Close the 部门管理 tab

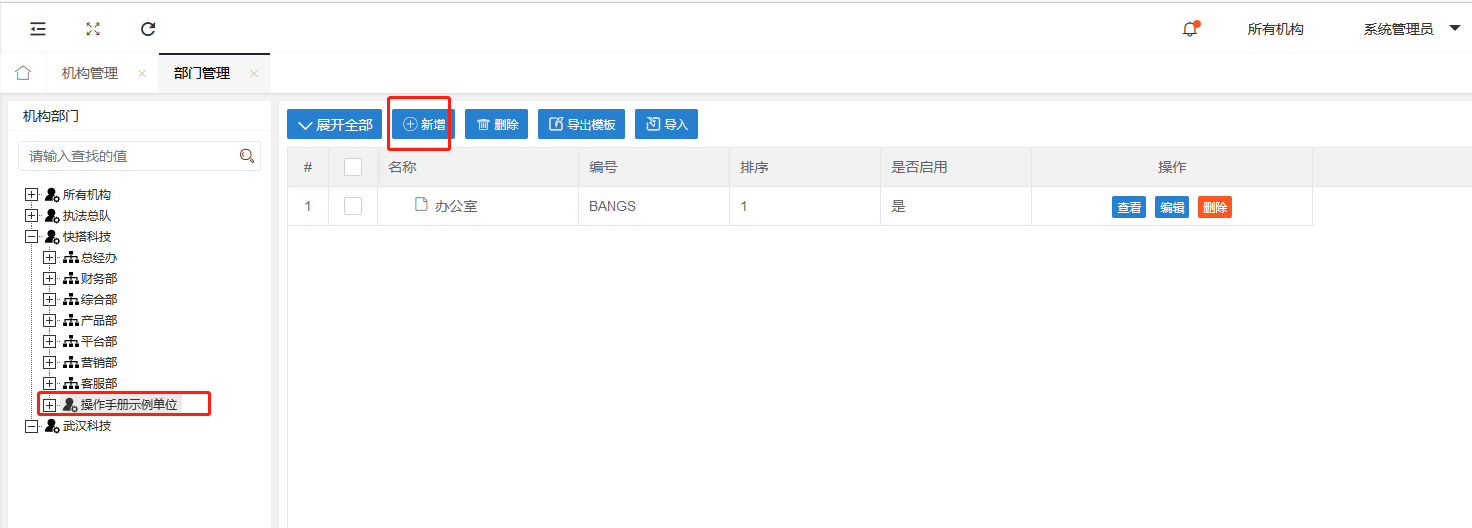254,74
